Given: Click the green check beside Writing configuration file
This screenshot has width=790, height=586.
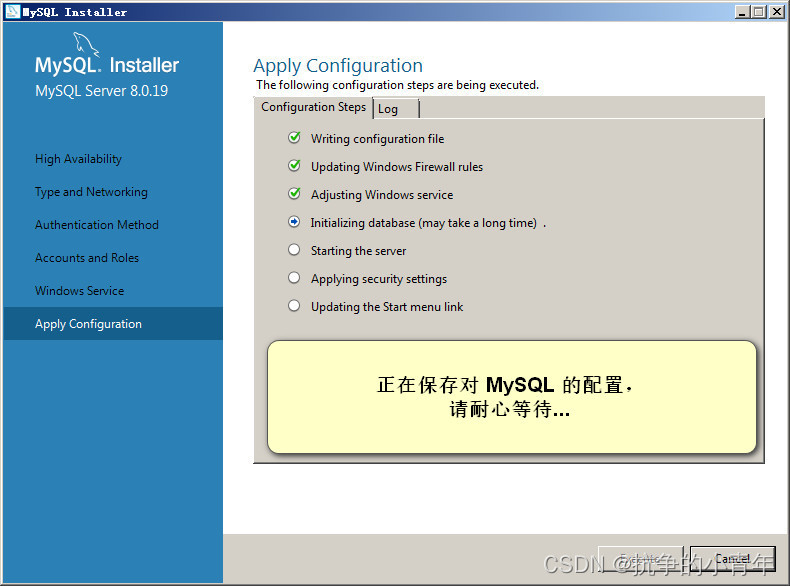Looking at the screenshot, I should 294,138.
